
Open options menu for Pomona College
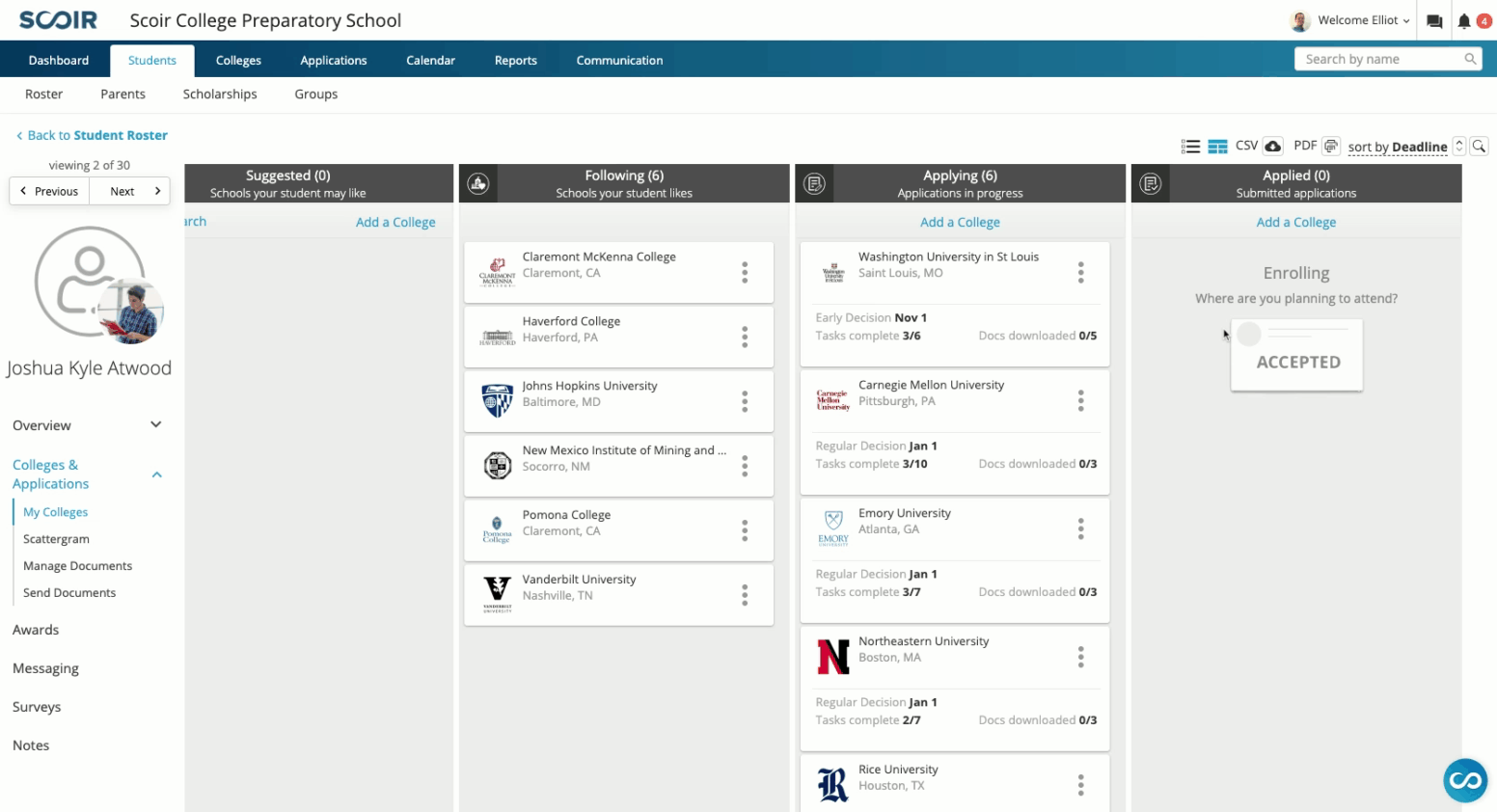coord(745,530)
